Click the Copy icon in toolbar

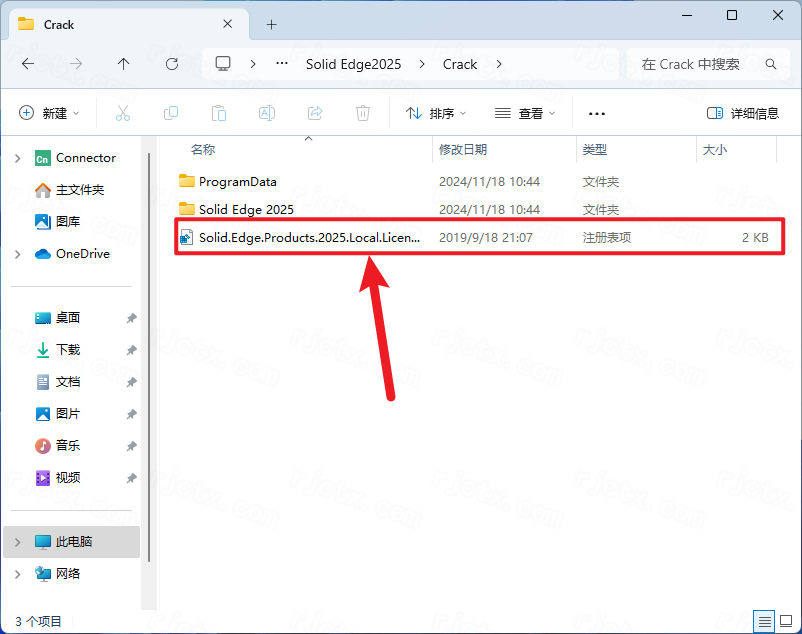click(x=171, y=114)
